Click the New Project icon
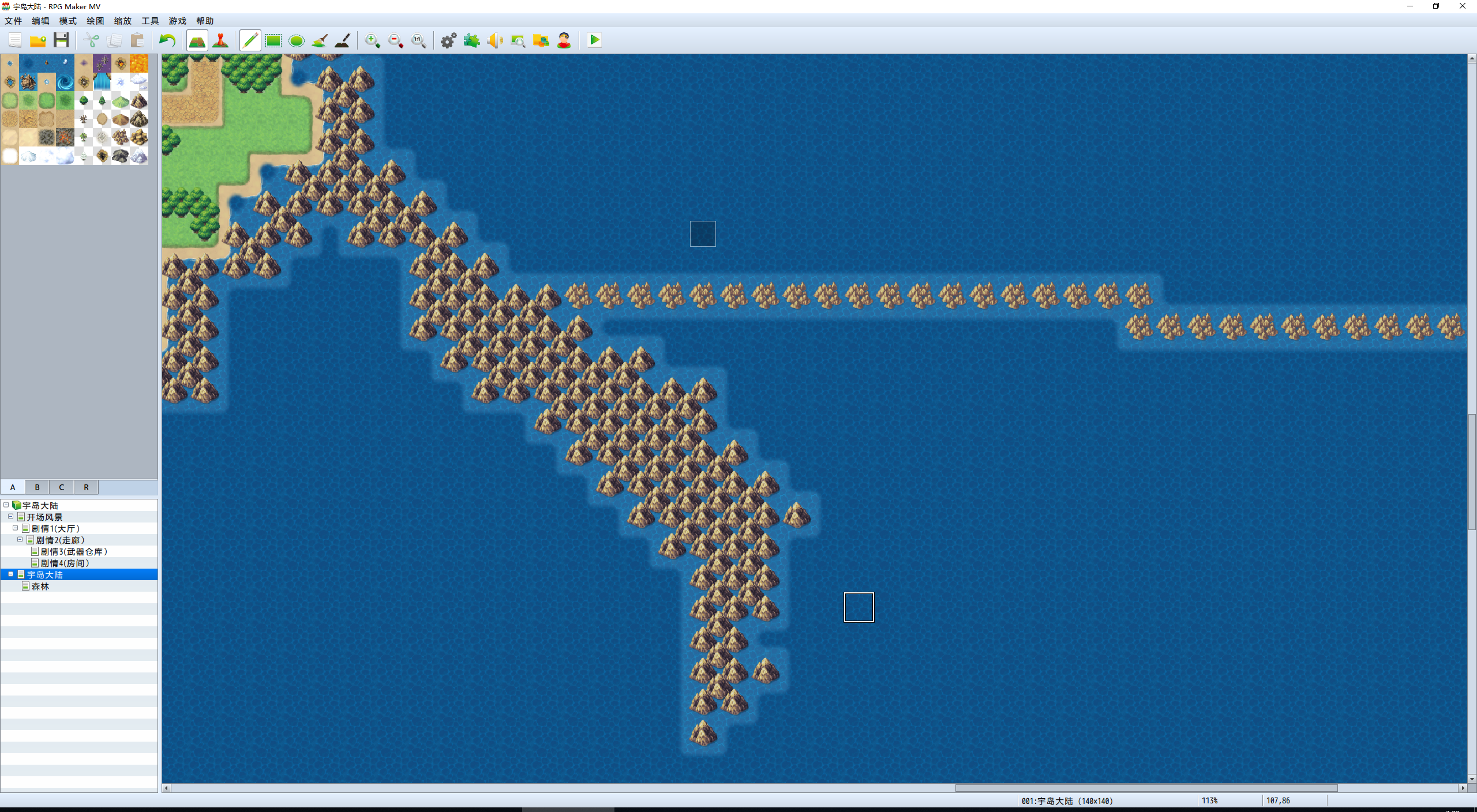1477x812 pixels. click(15, 40)
